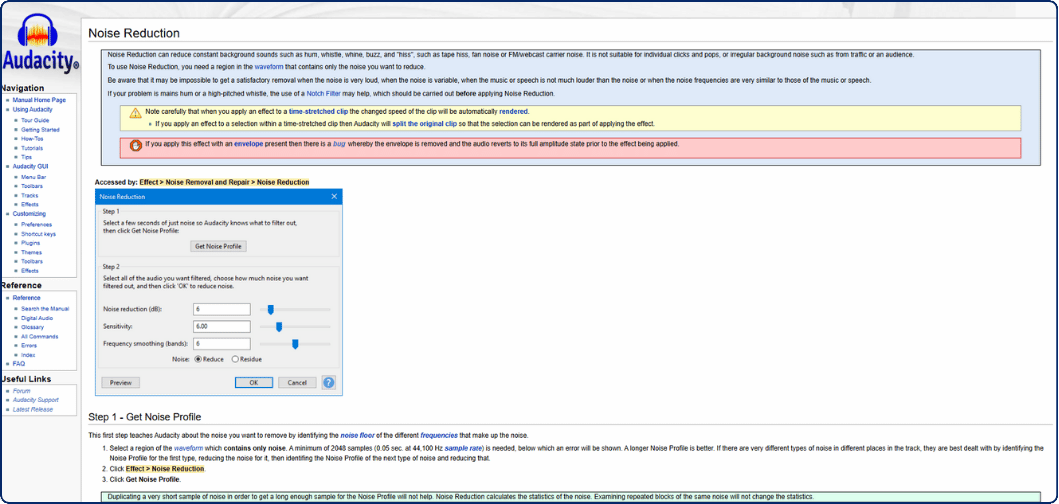The height and width of the screenshot is (504, 1059).
Task: Open the Shortcut keys link
Action: pos(38,234)
